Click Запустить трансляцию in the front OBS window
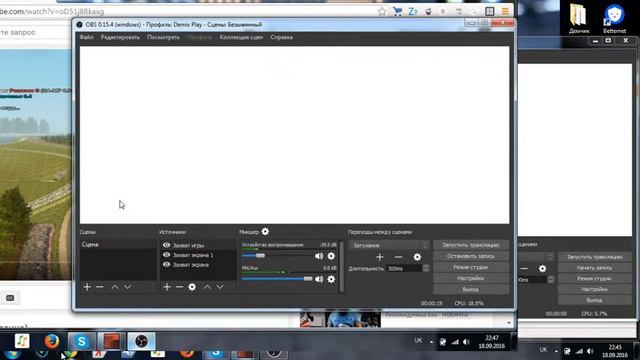The width and height of the screenshot is (640, 360). coord(471,245)
